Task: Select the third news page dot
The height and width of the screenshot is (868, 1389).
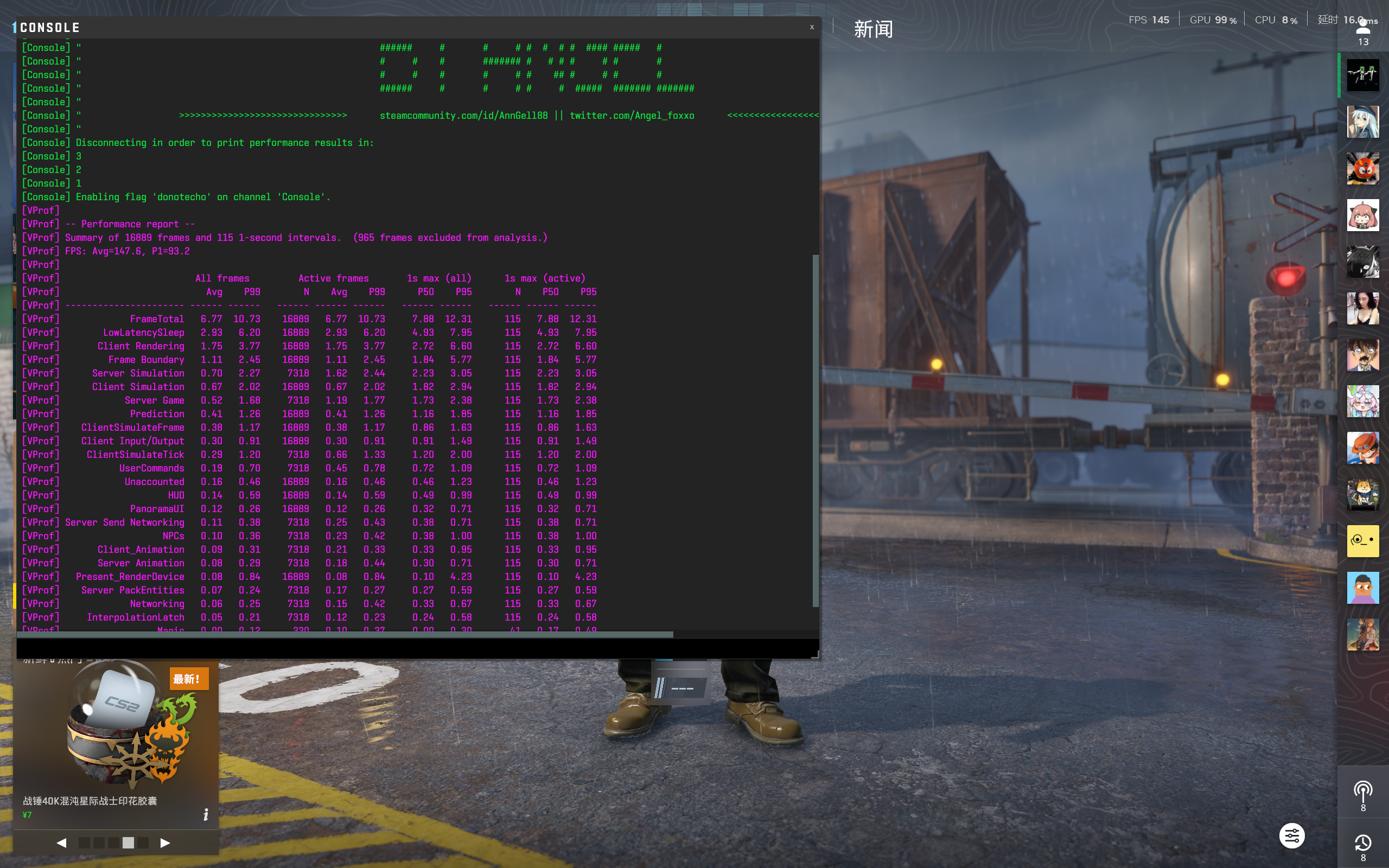Action: [113, 843]
